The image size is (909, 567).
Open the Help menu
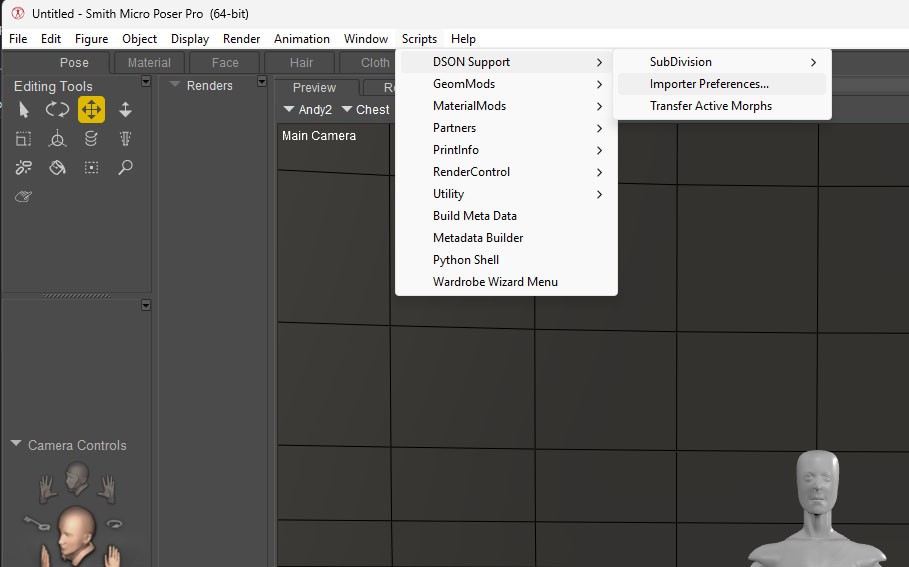(463, 39)
